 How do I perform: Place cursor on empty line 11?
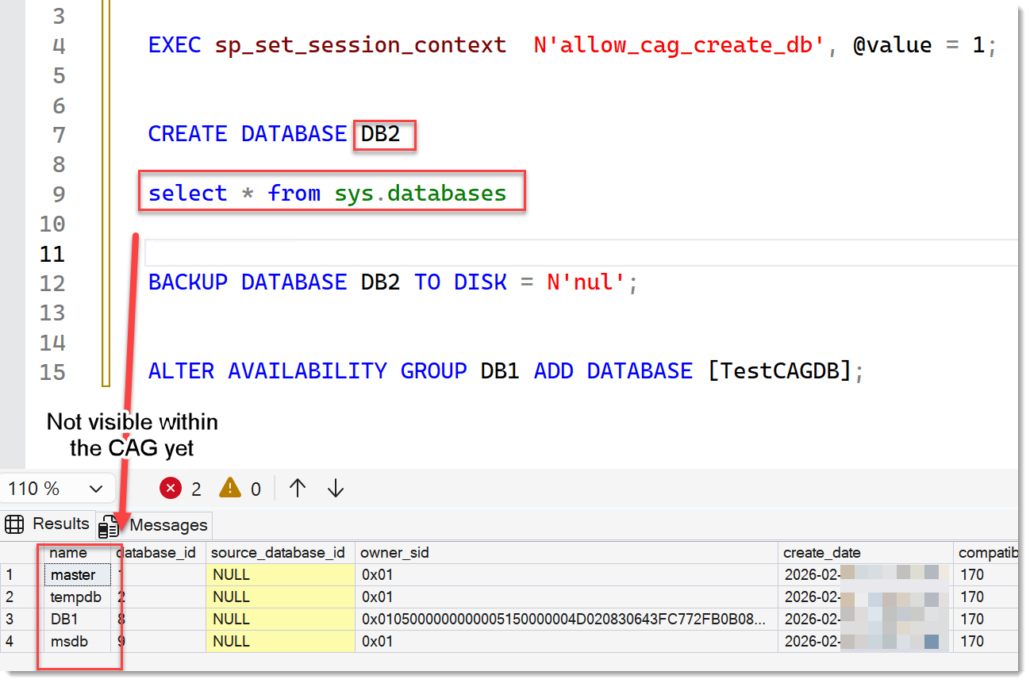(500, 253)
